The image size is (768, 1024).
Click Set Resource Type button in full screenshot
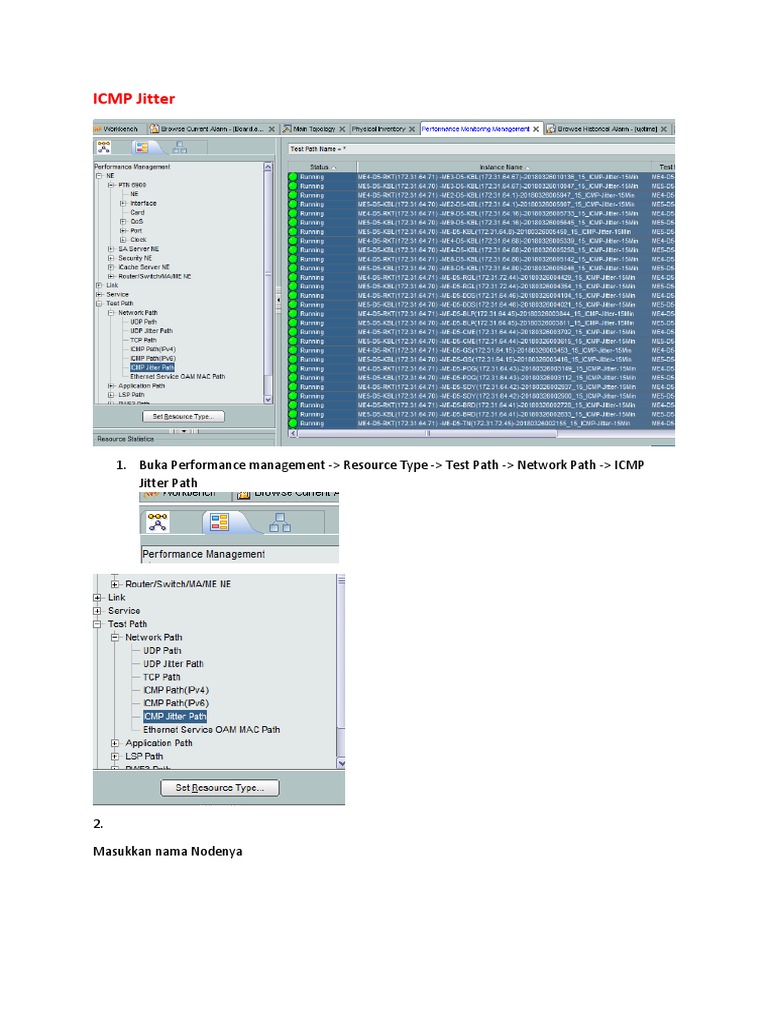184,416
